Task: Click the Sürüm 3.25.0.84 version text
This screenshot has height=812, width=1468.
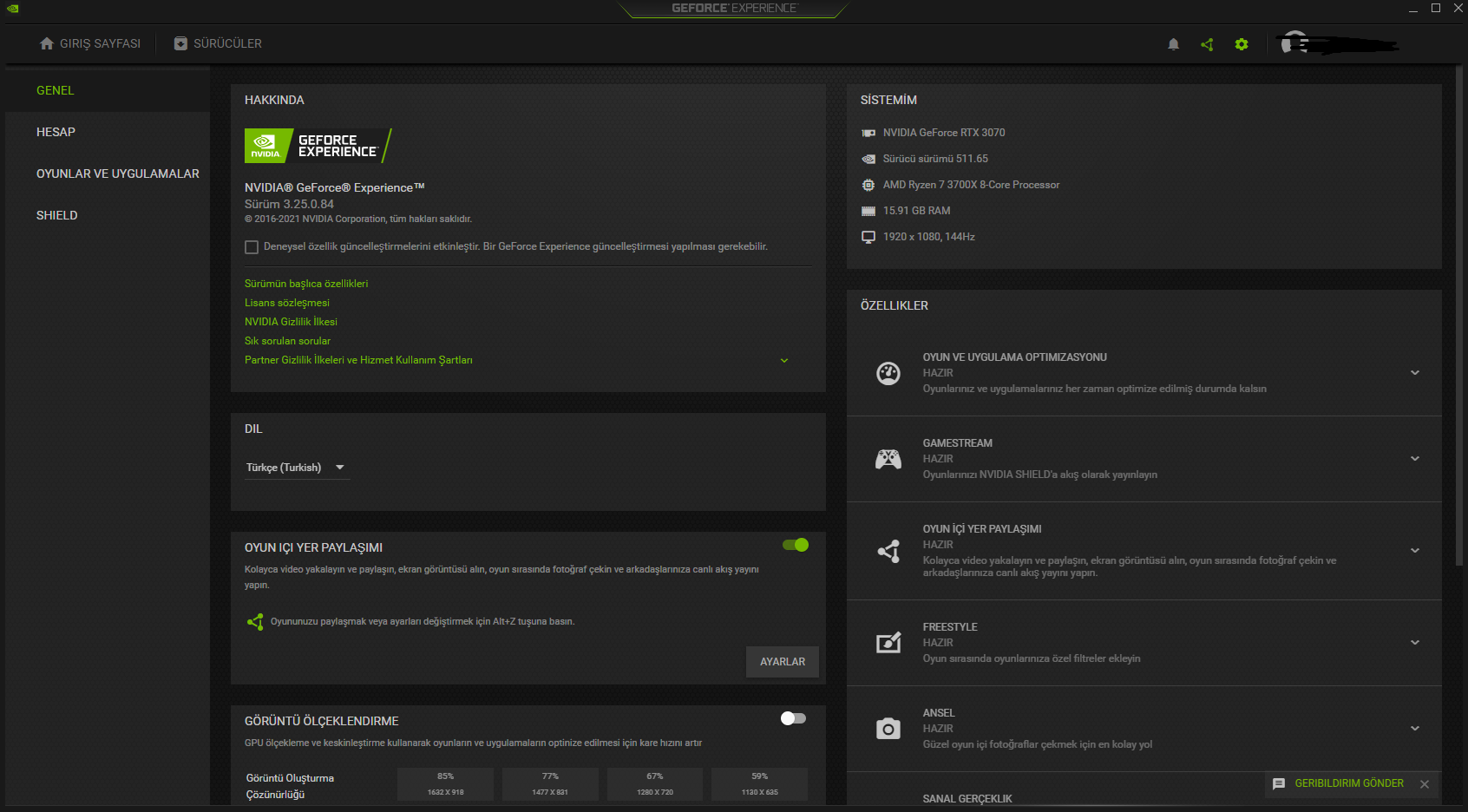Action: pyautogui.click(x=289, y=205)
